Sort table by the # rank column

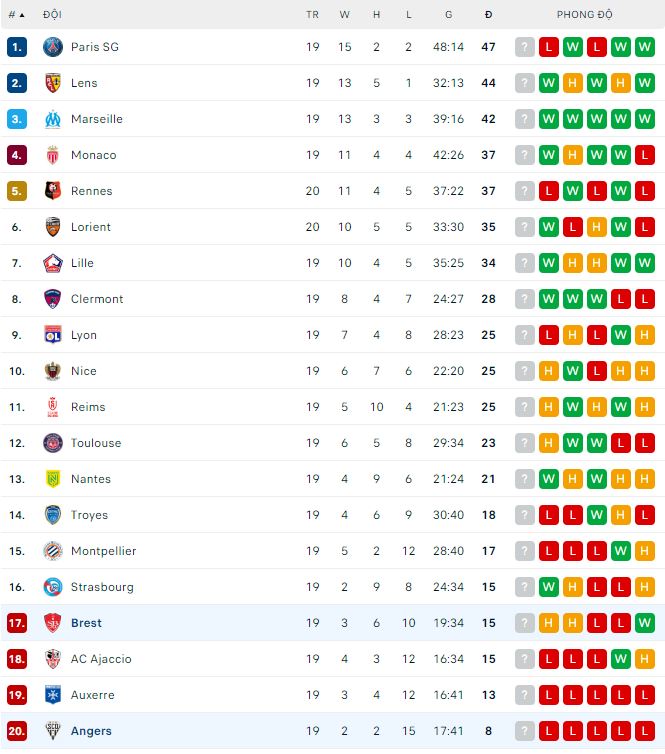(x=16, y=15)
